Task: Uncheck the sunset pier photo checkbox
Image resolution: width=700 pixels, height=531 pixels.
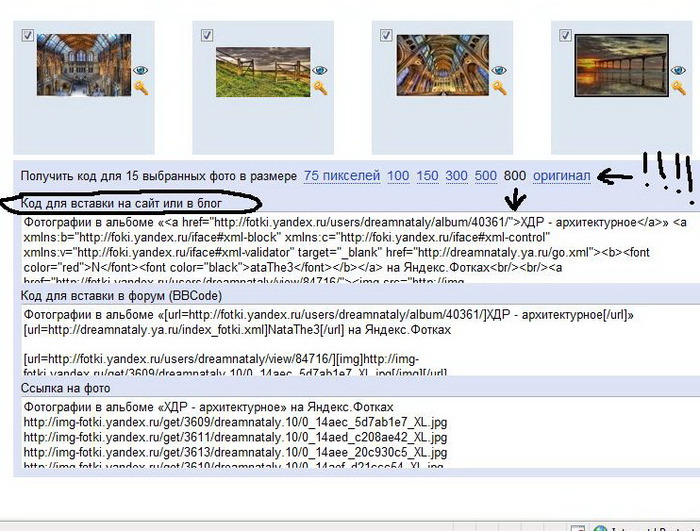Action: 565,35
